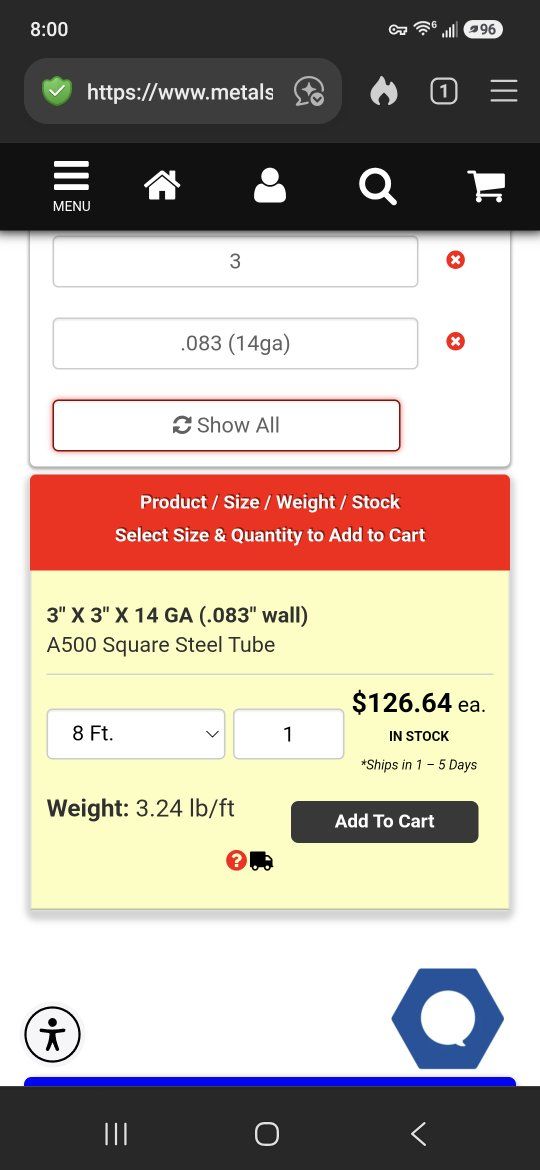Tap the browser fire clear-data icon
Image resolution: width=540 pixels, height=1170 pixels.
[x=384, y=92]
